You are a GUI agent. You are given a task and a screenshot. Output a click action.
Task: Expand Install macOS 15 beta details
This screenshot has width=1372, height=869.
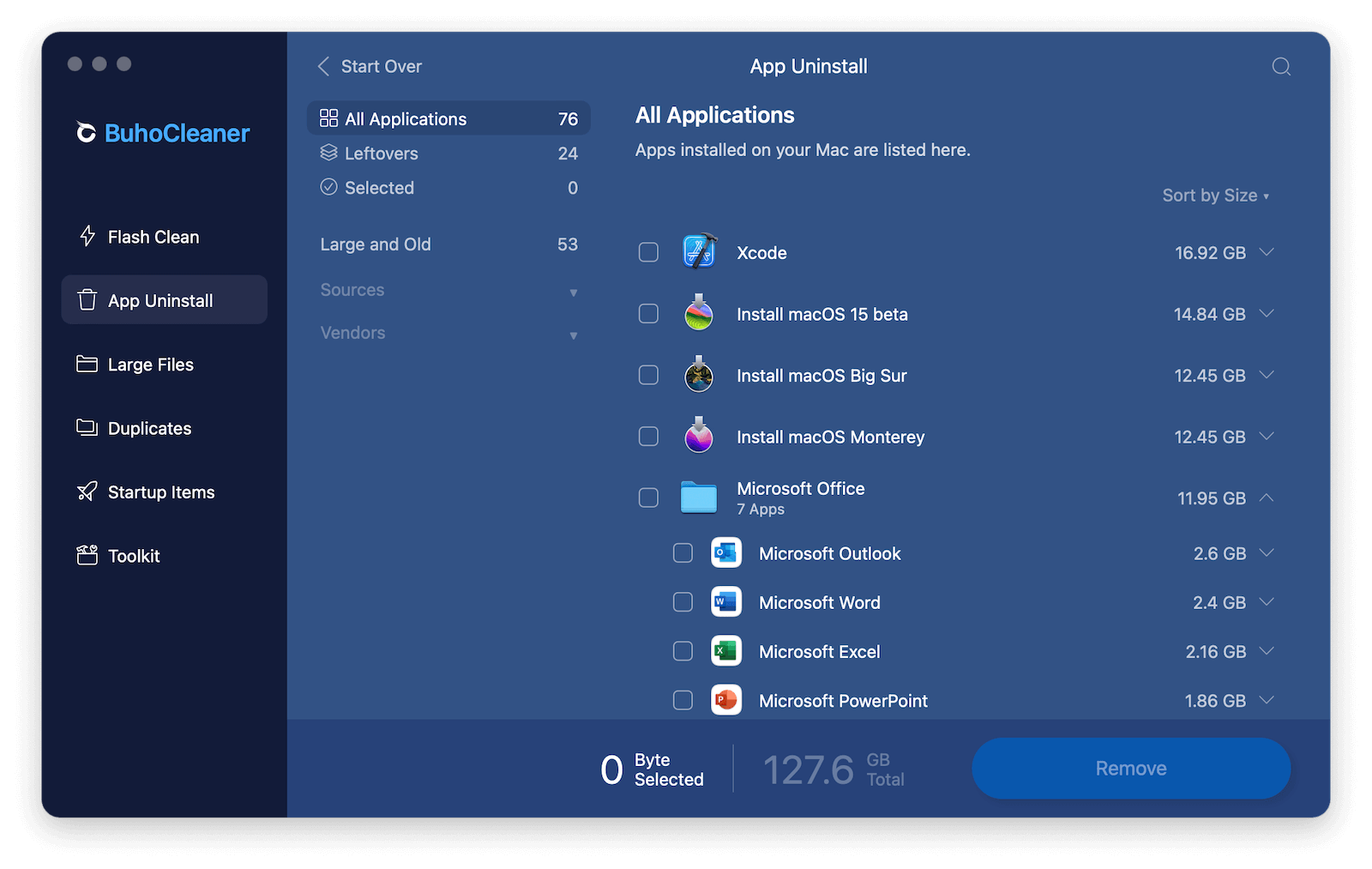pos(1267,314)
